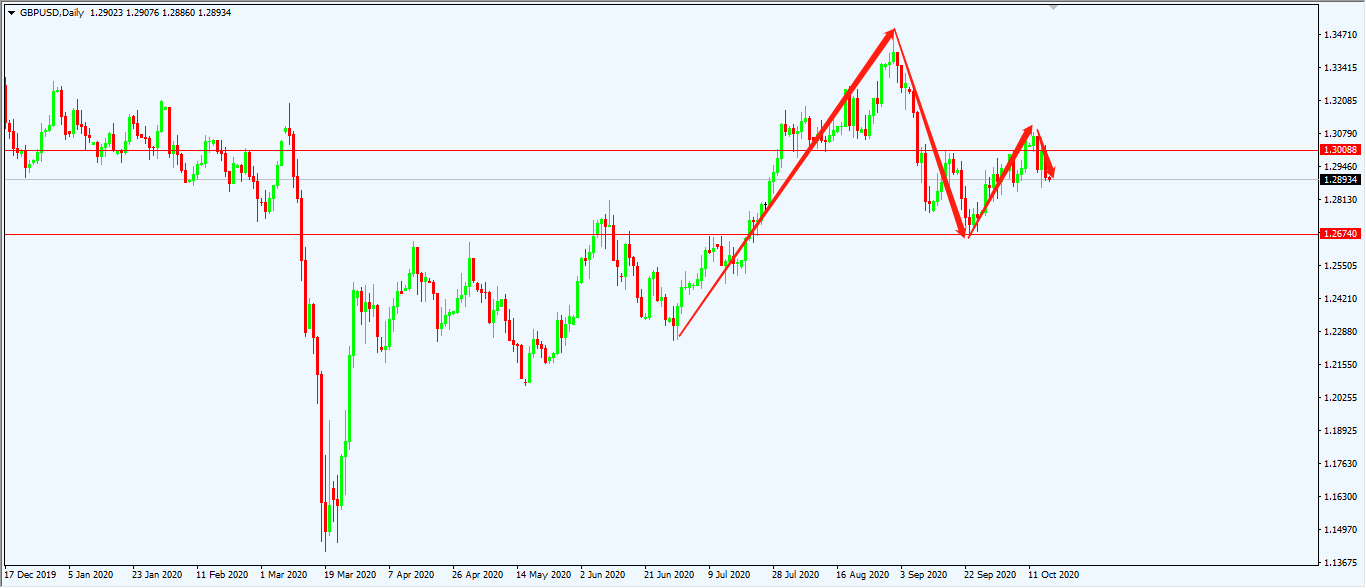Click the 1.34710 price scale label
The height and width of the screenshot is (588, 1366).
(x=1339, y=35)
